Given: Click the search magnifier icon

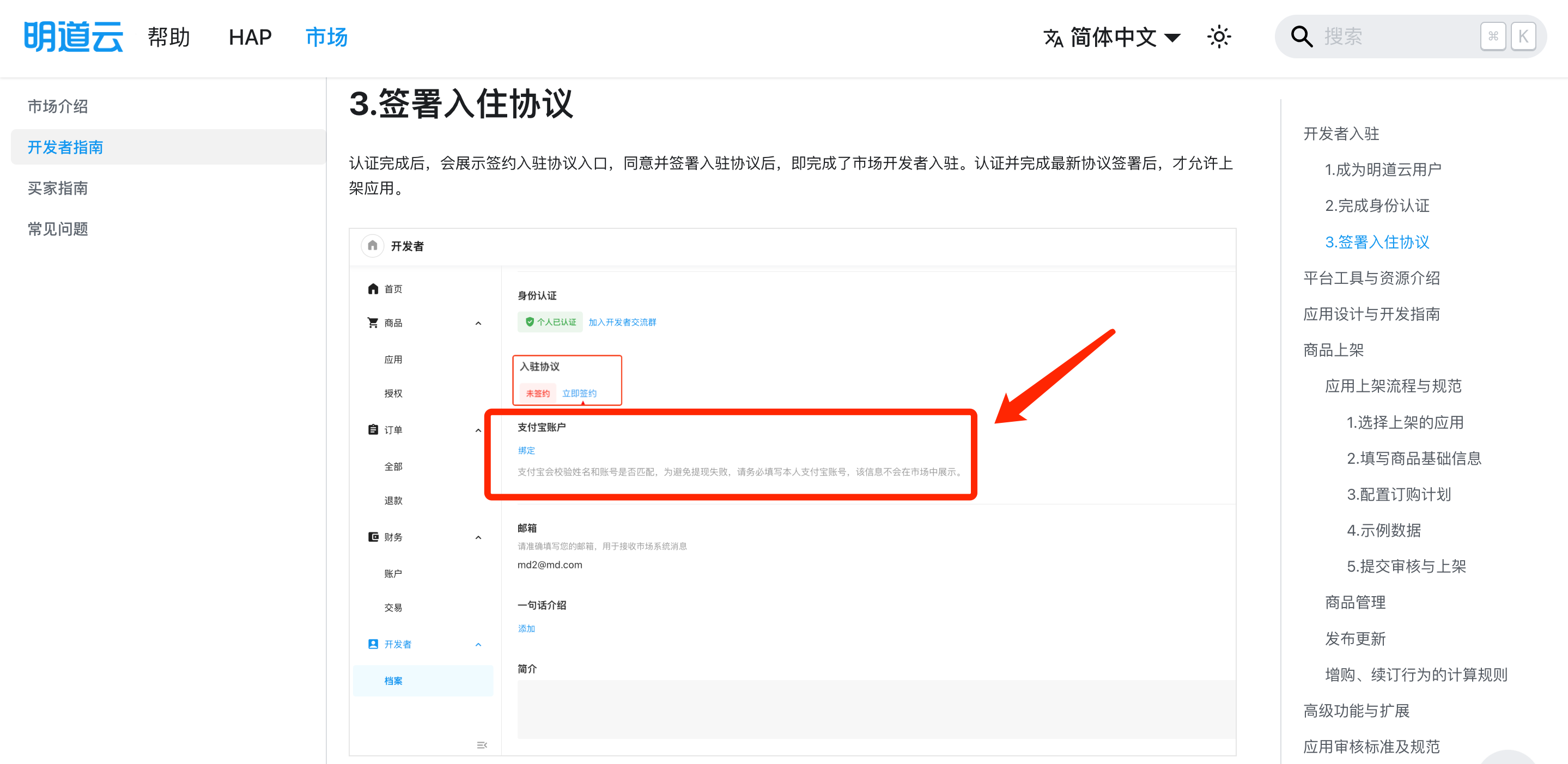Looking at the screenshot, I should point(1302,37).
